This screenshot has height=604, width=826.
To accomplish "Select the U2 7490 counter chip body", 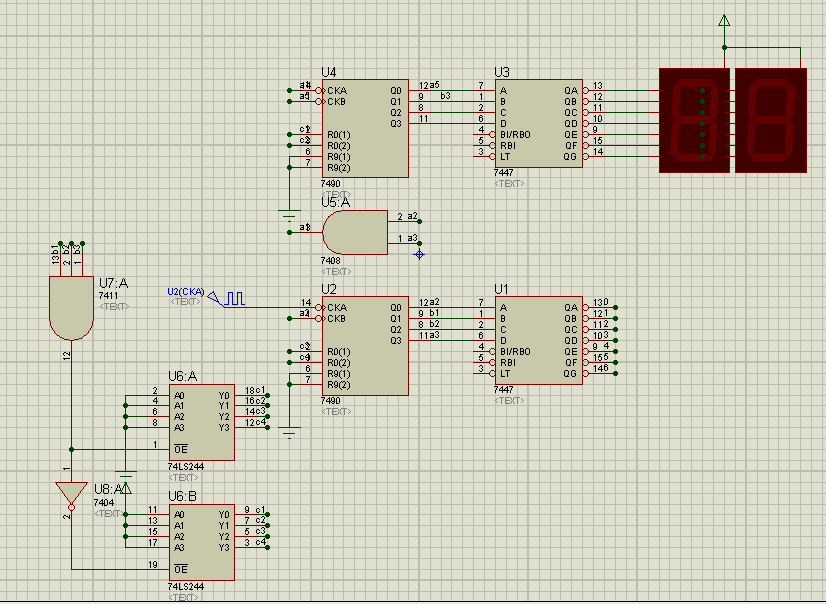I will [x=365, y=345].
